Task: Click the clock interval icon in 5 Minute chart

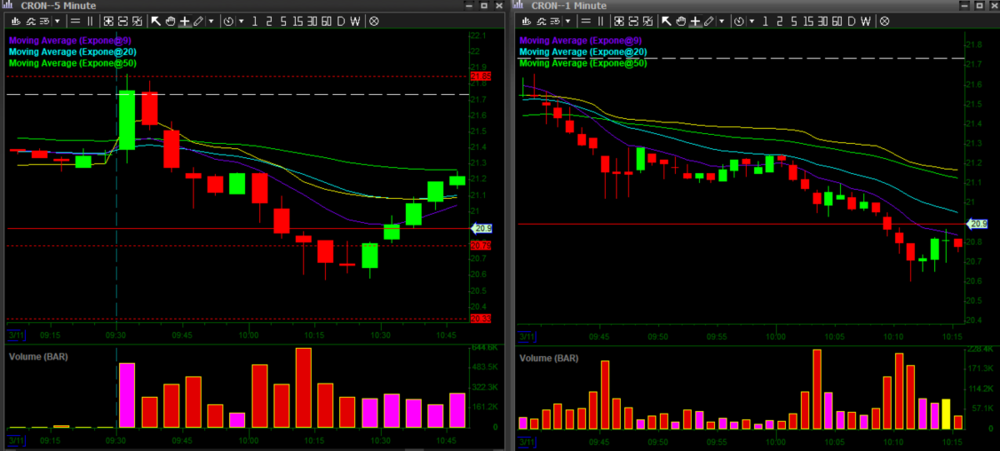Action: click(229, 20)
